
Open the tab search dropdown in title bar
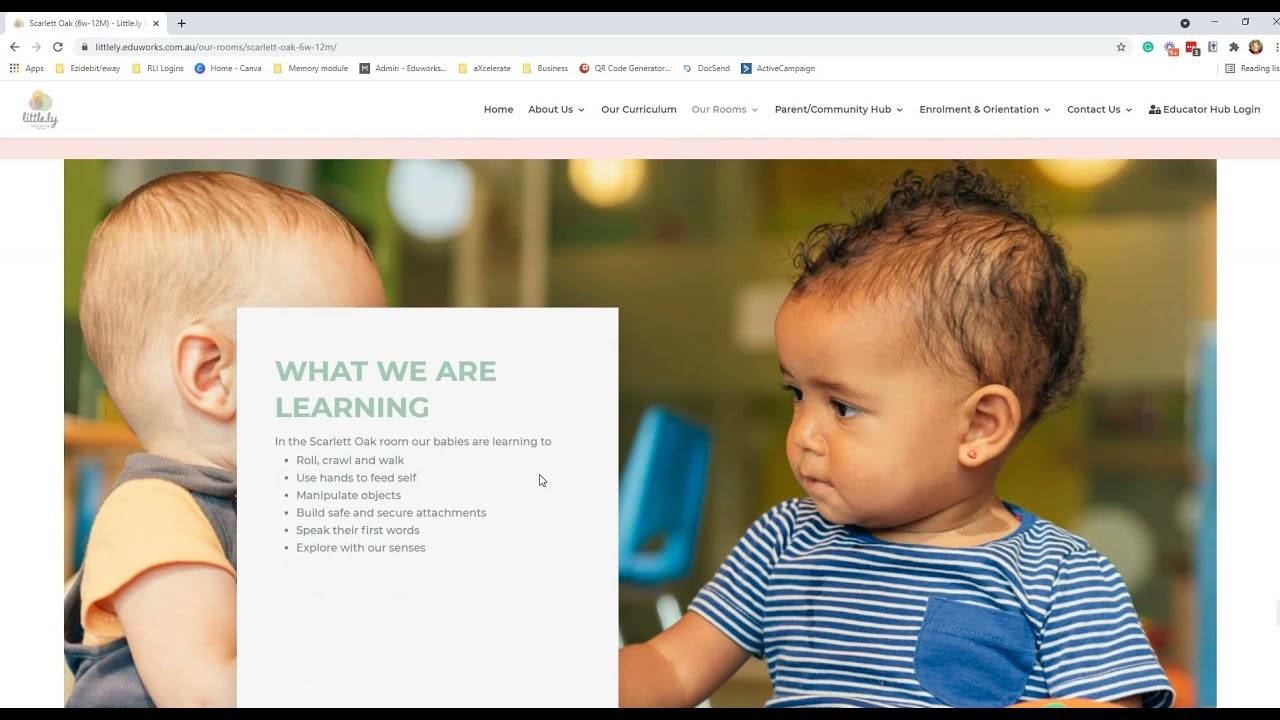1185,23
